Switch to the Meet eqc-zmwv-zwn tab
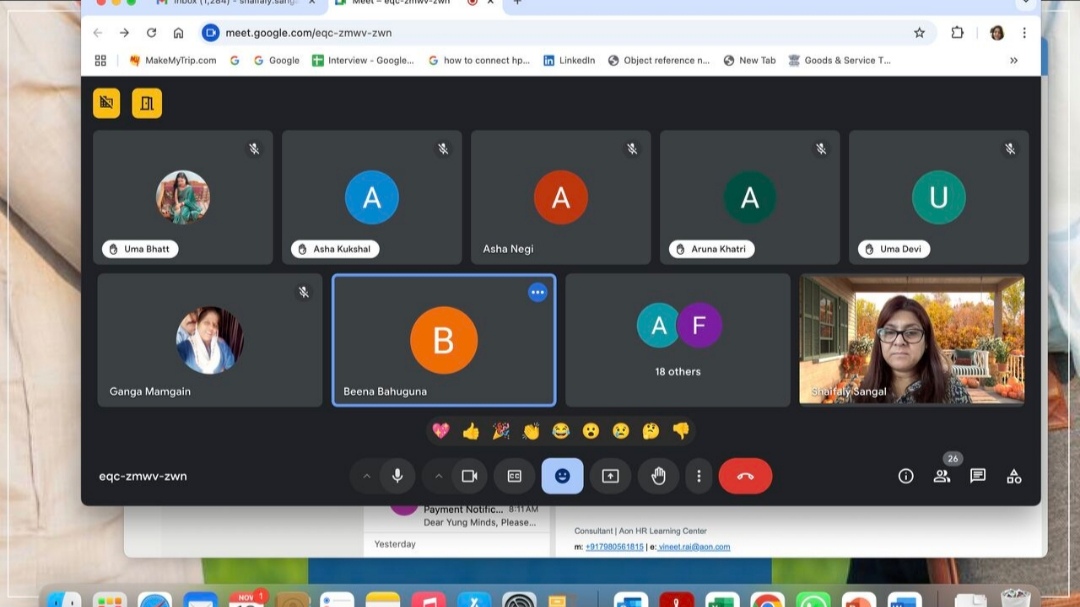Screen dimensions: 1080x607 [413, 3]
